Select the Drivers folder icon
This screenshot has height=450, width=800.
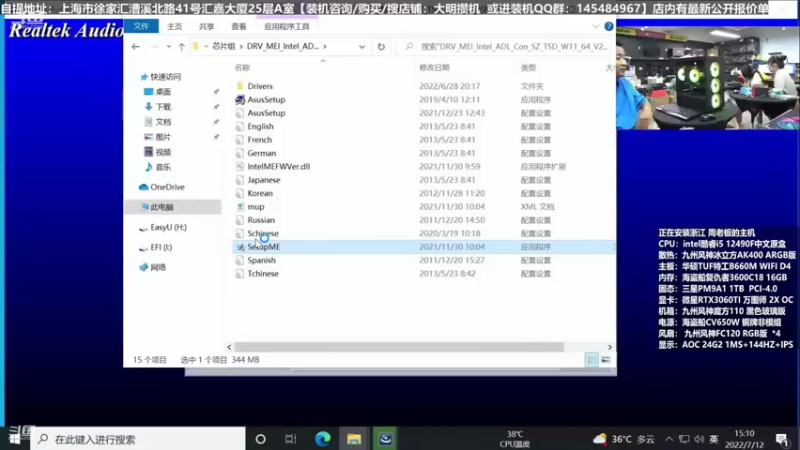pos(240,86)
